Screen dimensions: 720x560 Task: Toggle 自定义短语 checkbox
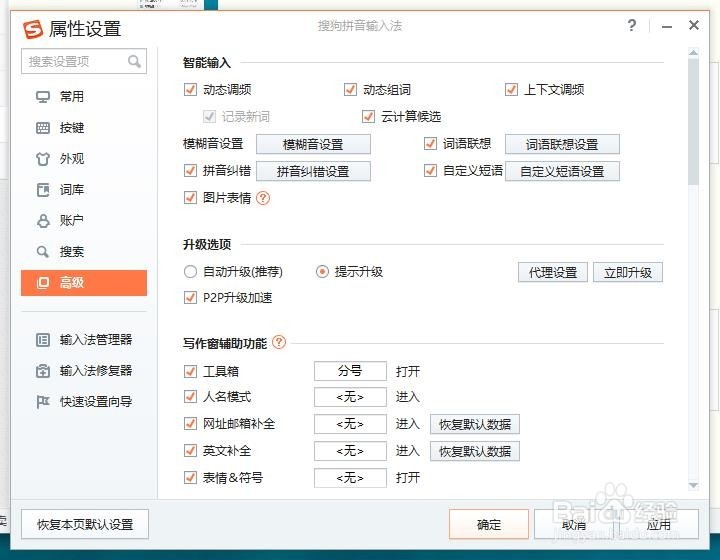[430, 171]
